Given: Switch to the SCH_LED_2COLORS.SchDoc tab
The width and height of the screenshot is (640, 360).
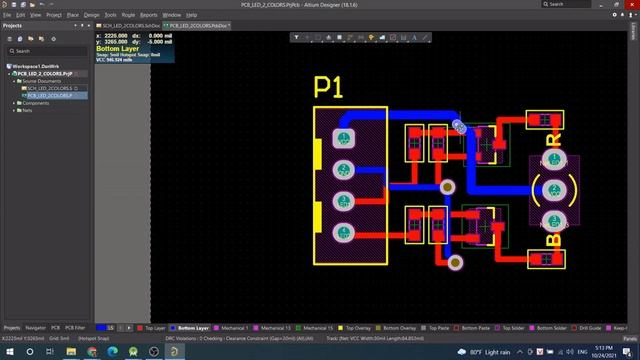Looking at the screenshot, I should 128,26.
